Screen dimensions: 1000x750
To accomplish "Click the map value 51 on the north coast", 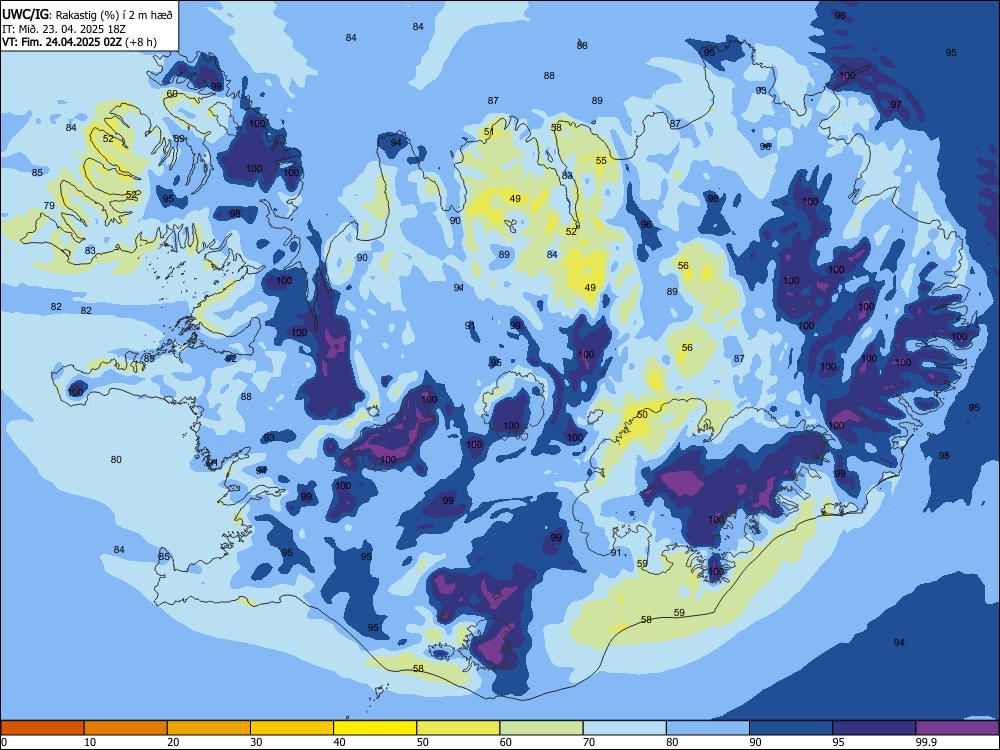I will [x=489, y=132].
